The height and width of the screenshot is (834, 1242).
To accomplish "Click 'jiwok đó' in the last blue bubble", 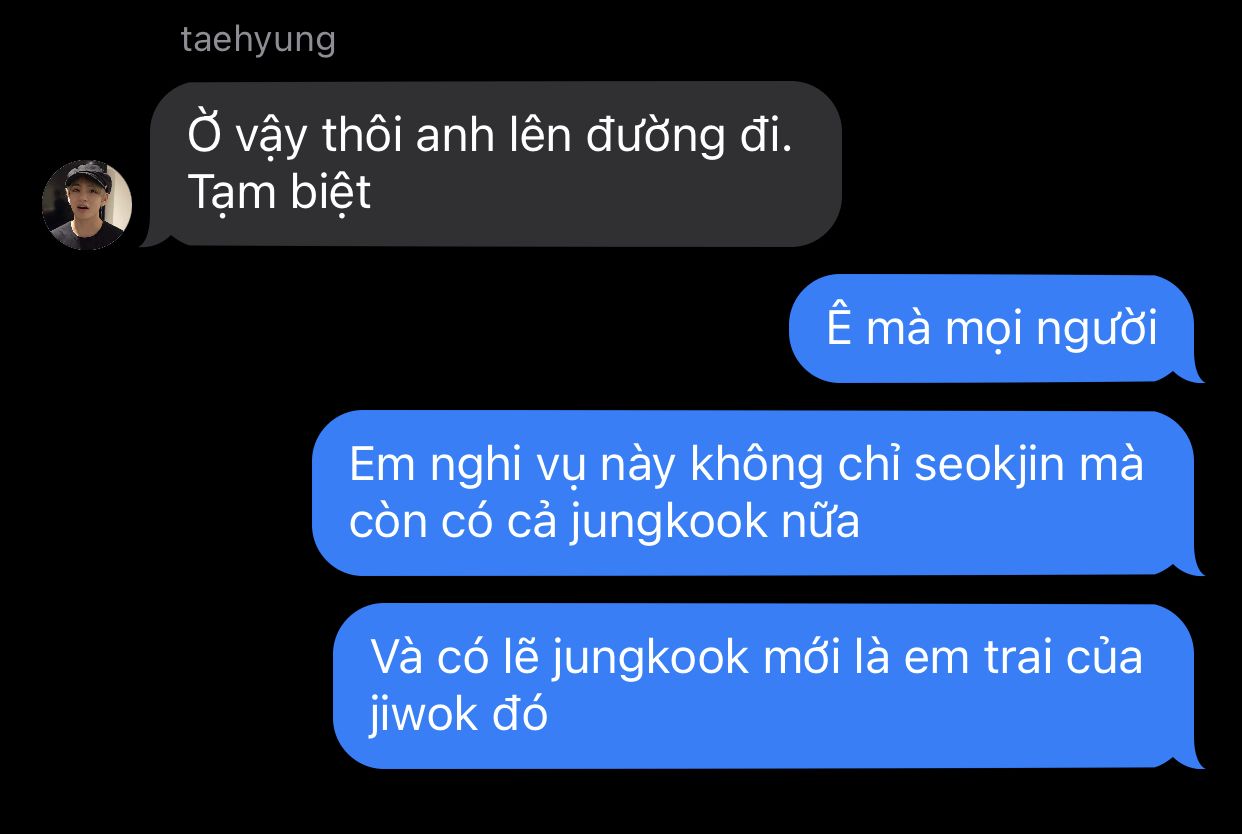I will 458,715.
